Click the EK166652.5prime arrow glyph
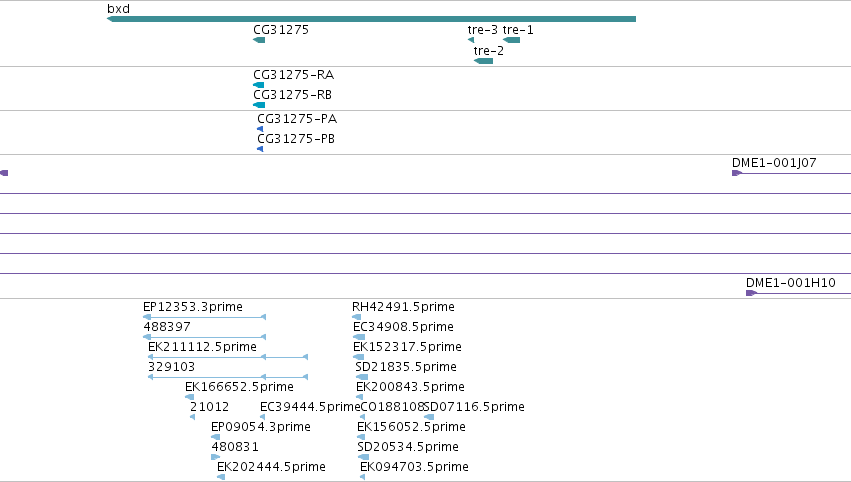The width and height of the screenshot is (851, 482). click(x=189, y=397)
